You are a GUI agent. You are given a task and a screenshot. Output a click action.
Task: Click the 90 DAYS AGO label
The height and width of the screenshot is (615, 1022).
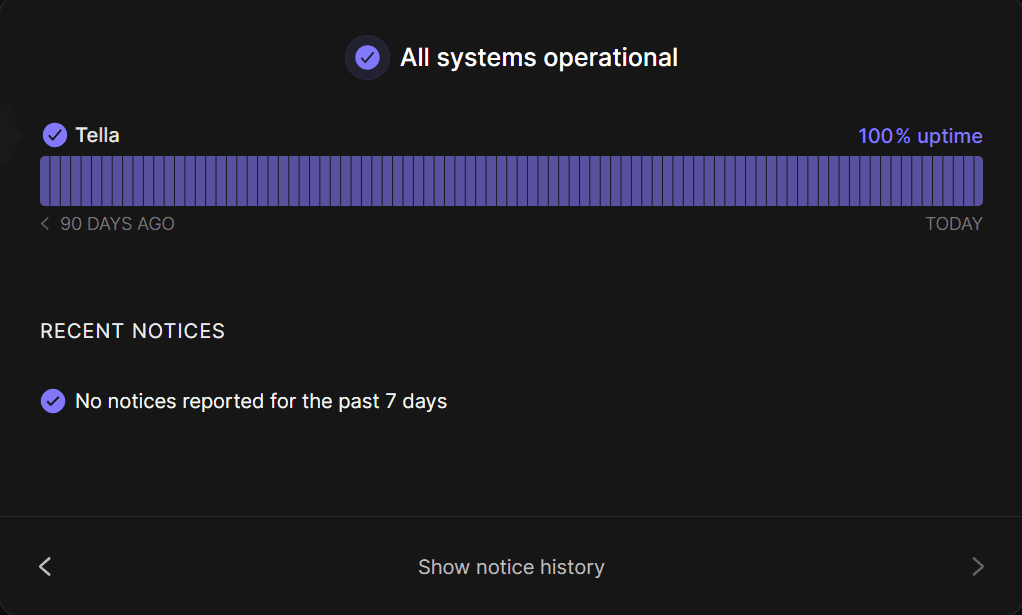point(117,223)
